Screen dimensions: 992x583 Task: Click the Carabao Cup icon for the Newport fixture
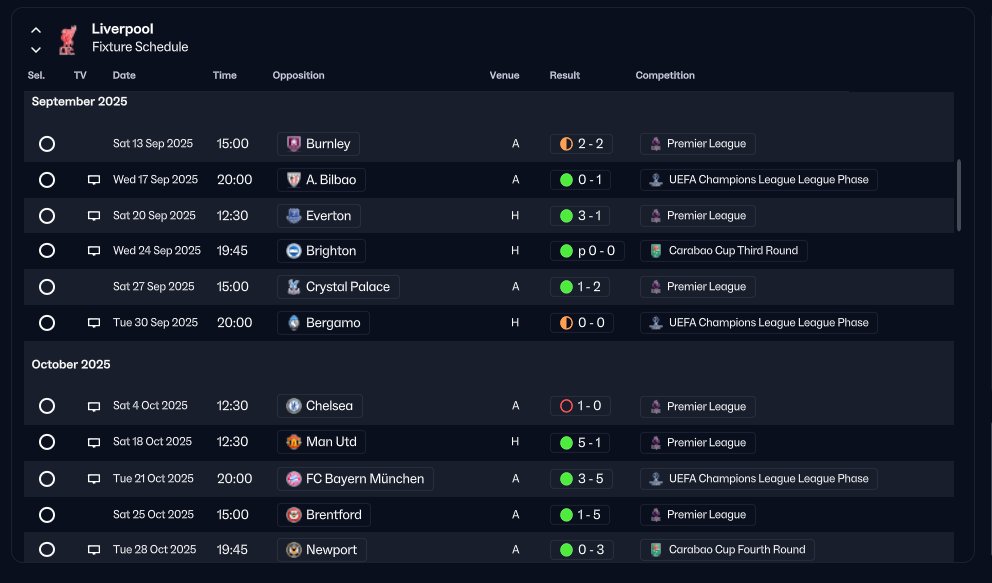pos(656,549)
